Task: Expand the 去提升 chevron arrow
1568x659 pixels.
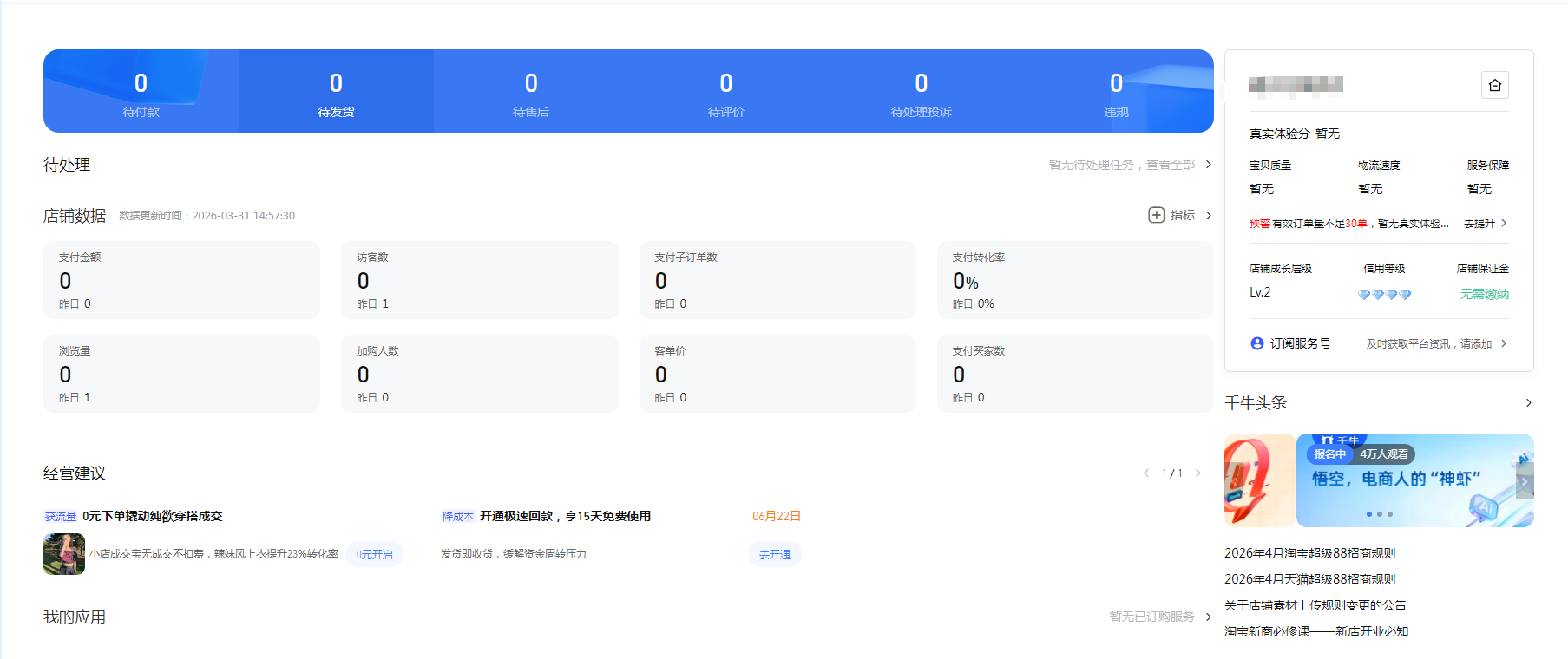Action: tap(1504, 223)
